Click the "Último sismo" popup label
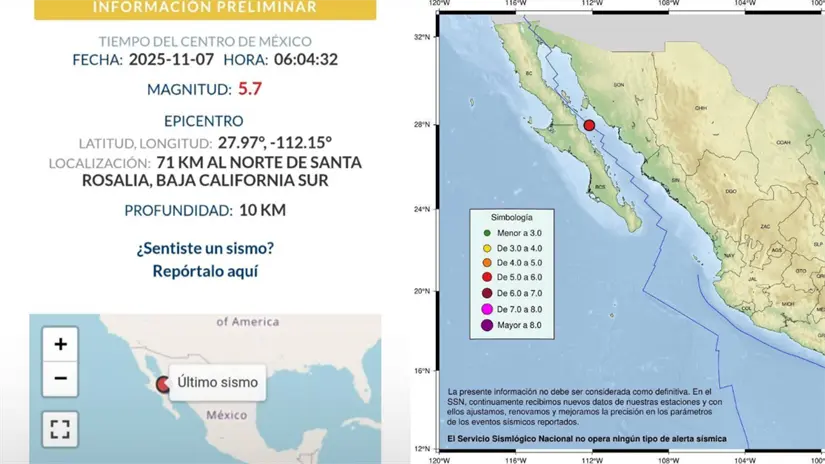Viewport: 825px width, 464px height. point(217,382)
